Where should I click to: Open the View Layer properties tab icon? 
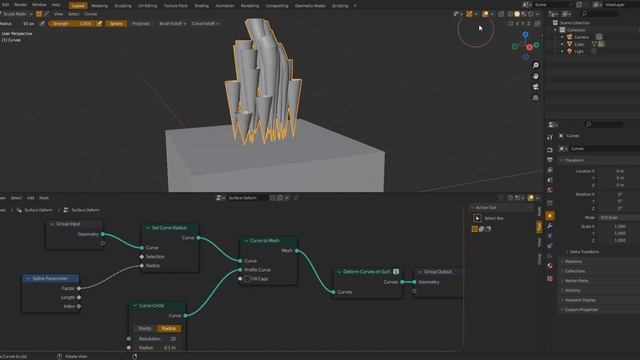(550, 170)
